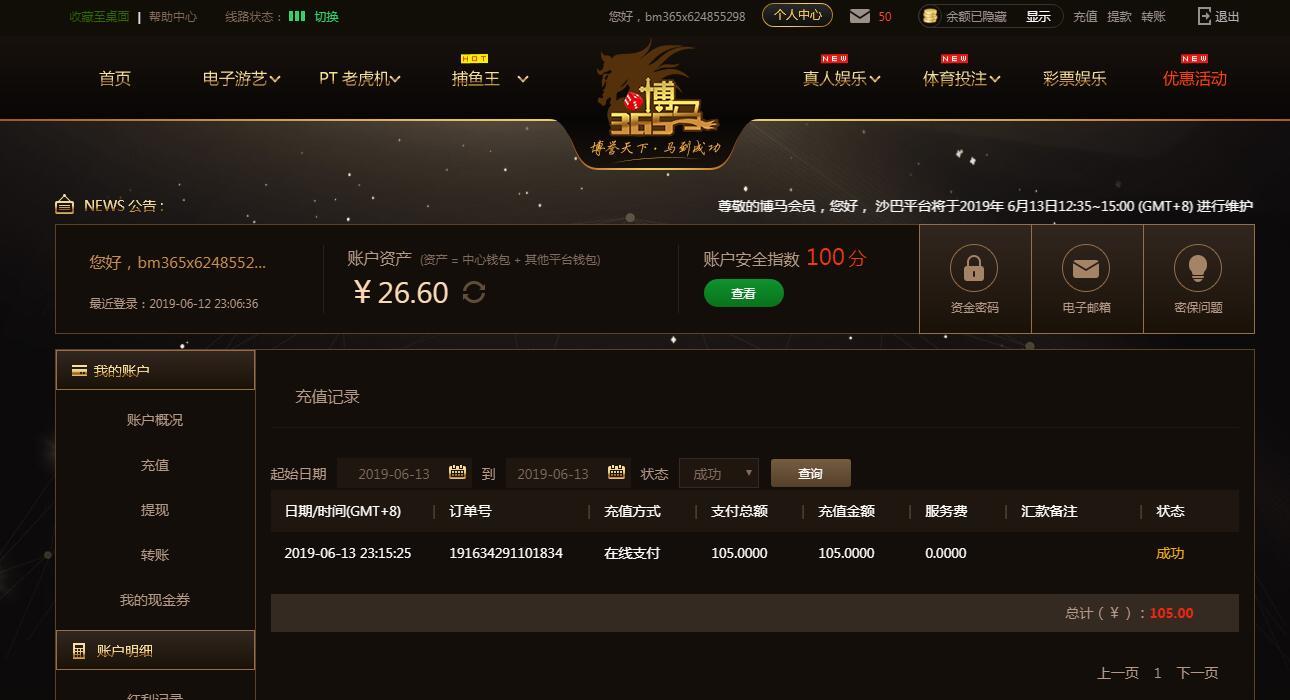Click the 查询 button
The width and height of the screenshot is (1290, 700).
coord(810,473)
